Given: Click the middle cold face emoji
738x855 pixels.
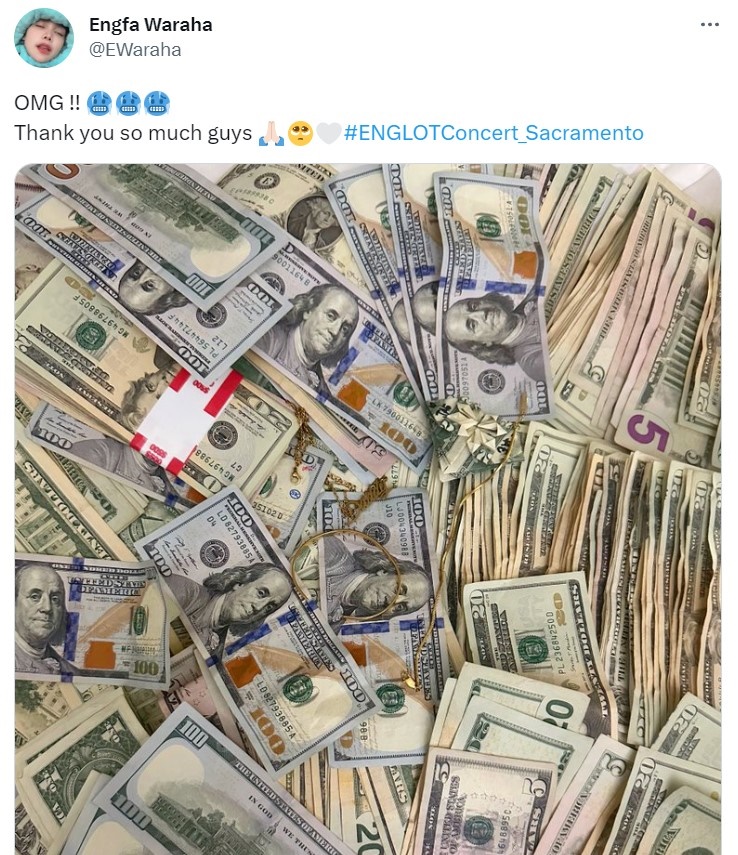Looking at the screenshot, I should pyautogui.click(x=128, y=103).
